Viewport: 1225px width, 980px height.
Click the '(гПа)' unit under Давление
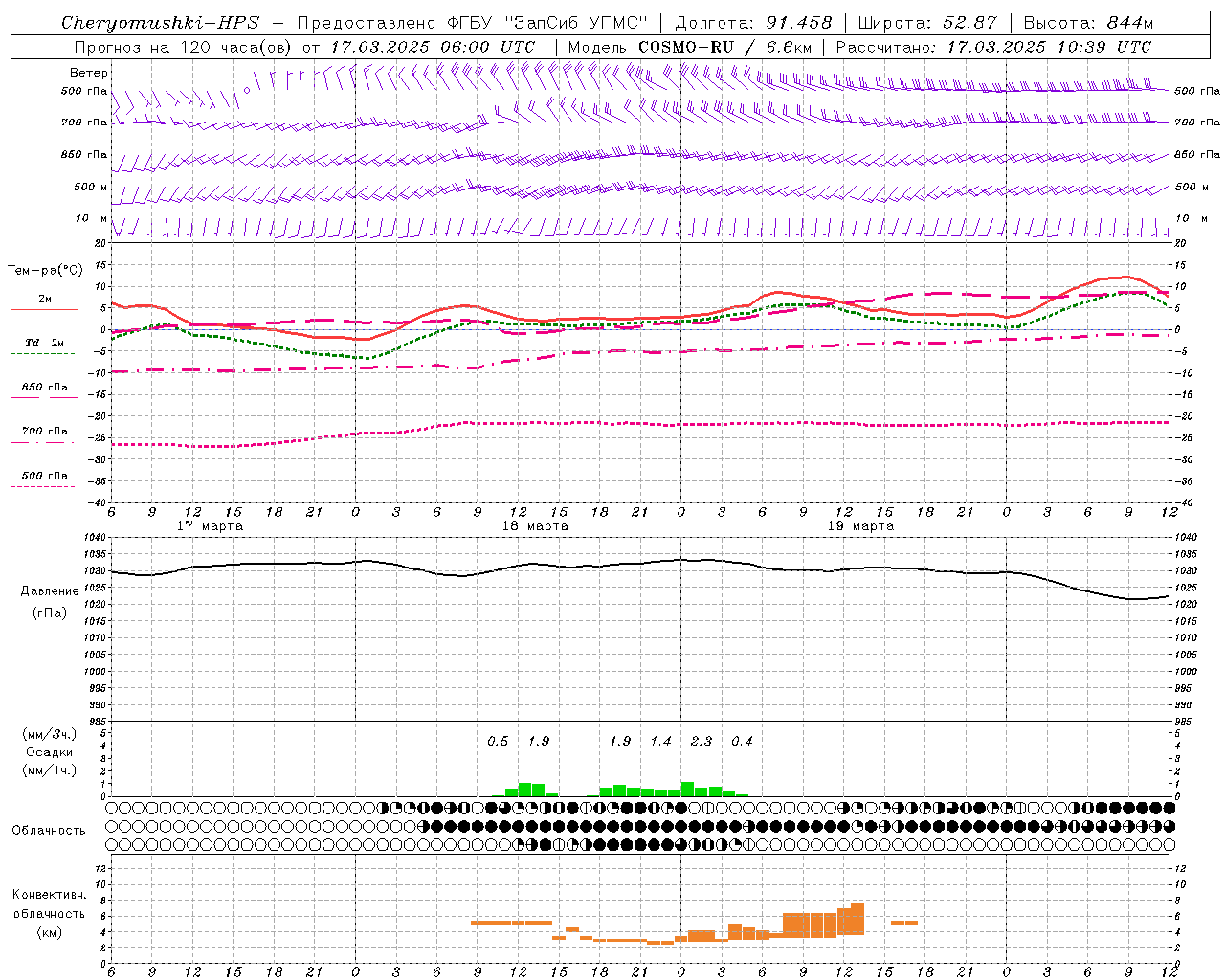tap(50, 612)
